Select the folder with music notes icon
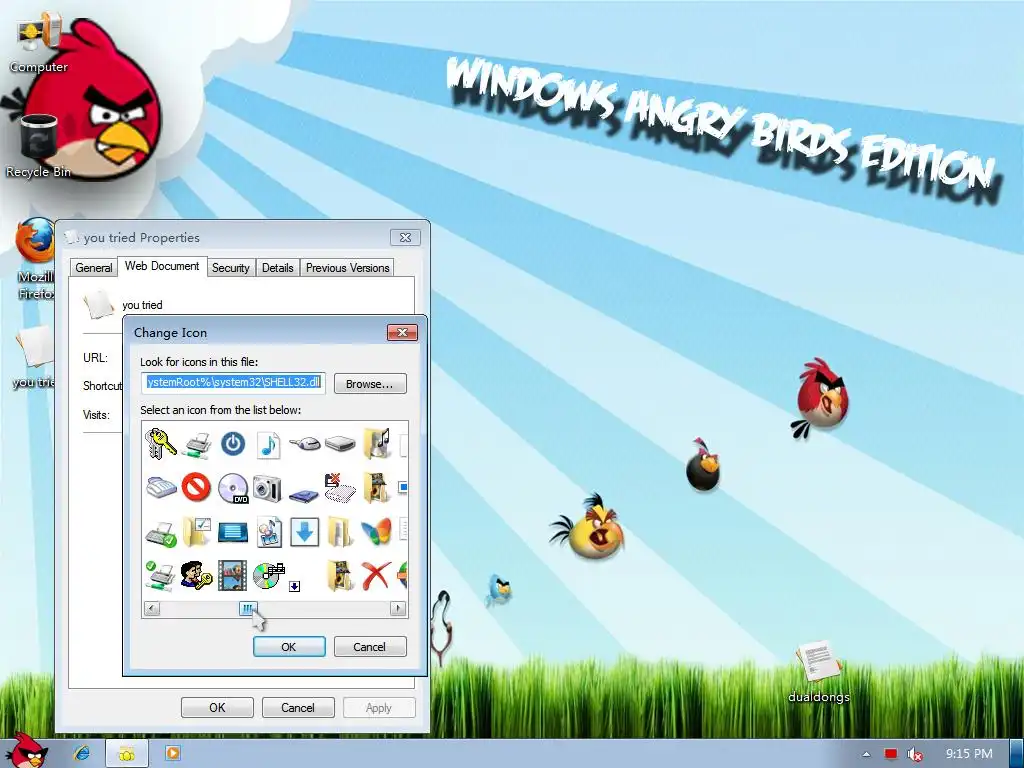1024x768 pixels. (376, 443)
